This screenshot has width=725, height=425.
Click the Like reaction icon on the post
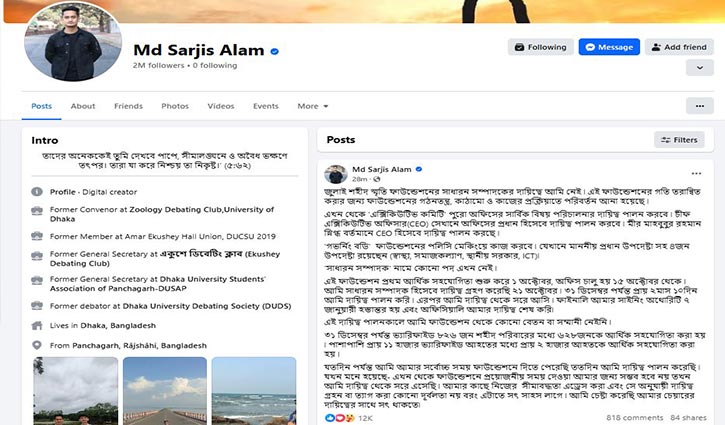coord(330,418)
